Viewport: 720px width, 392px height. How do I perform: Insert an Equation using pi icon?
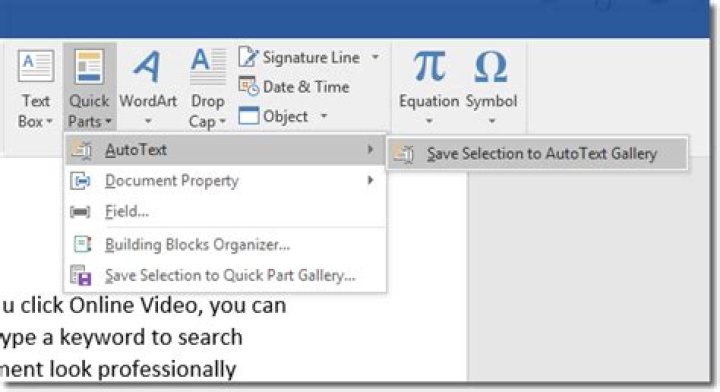click(429, 67)
